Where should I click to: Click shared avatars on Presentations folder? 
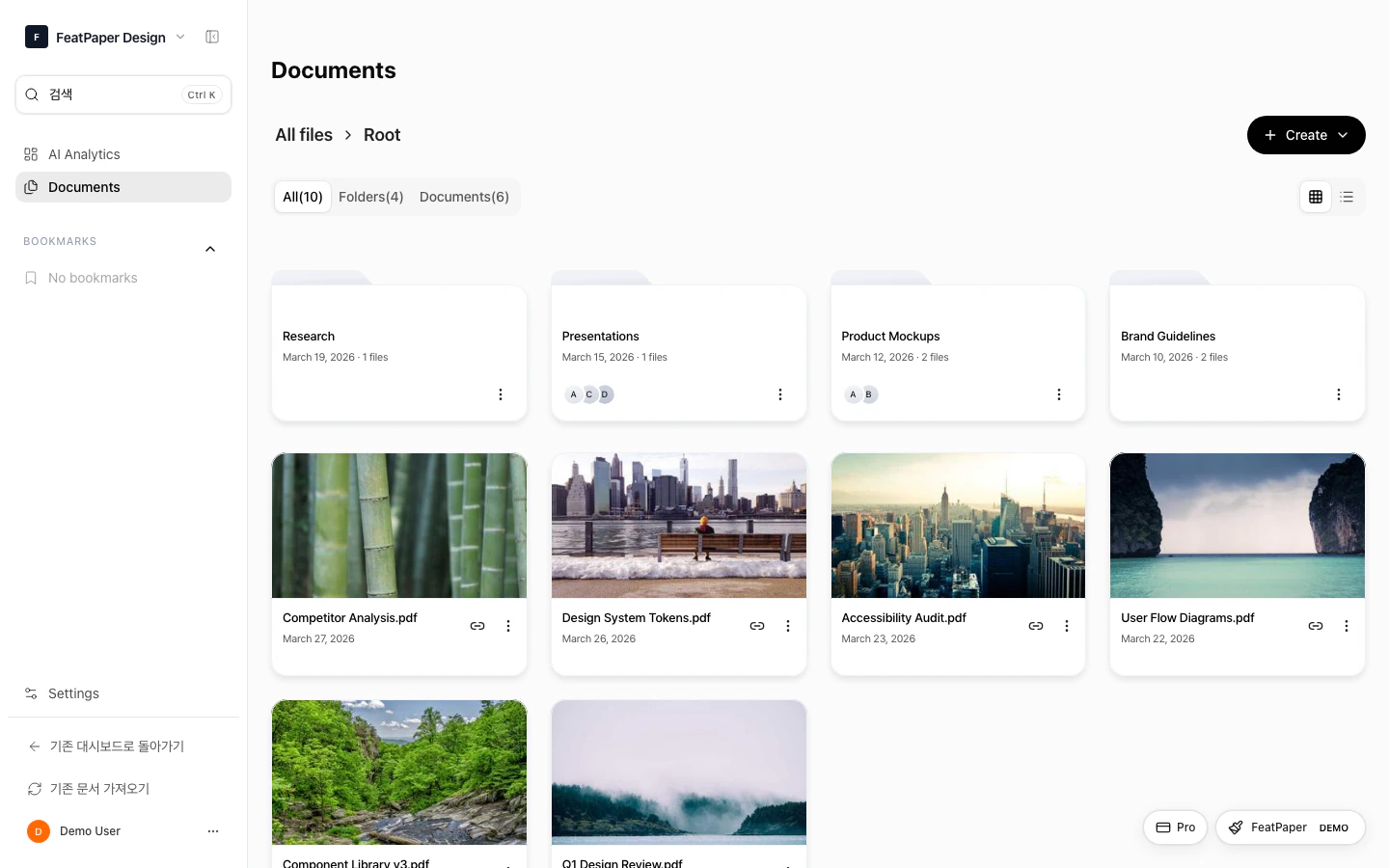click(589, 394)
